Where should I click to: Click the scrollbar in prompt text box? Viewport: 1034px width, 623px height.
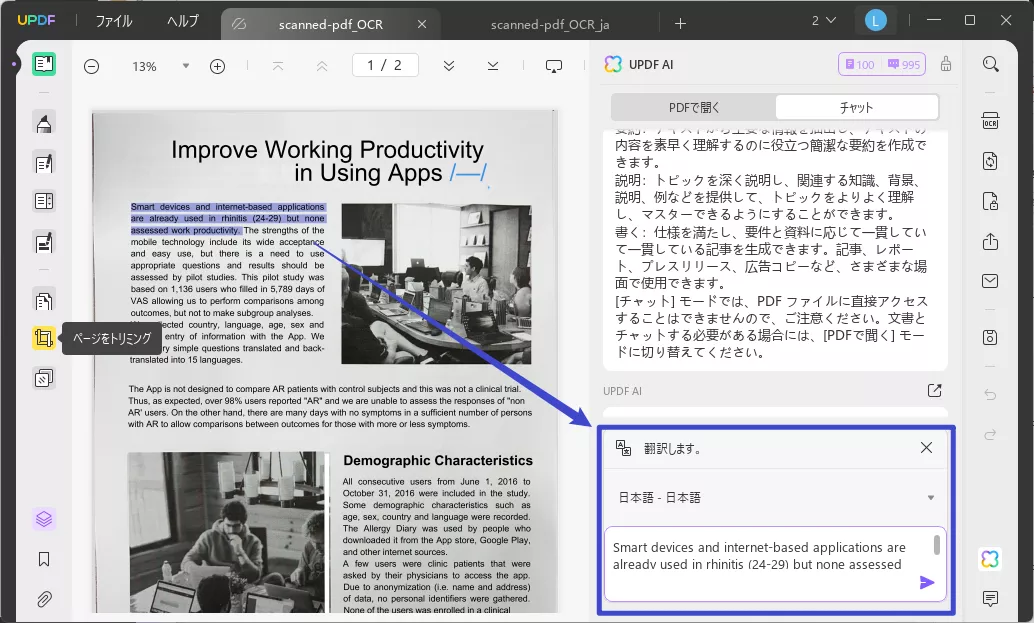936,545
